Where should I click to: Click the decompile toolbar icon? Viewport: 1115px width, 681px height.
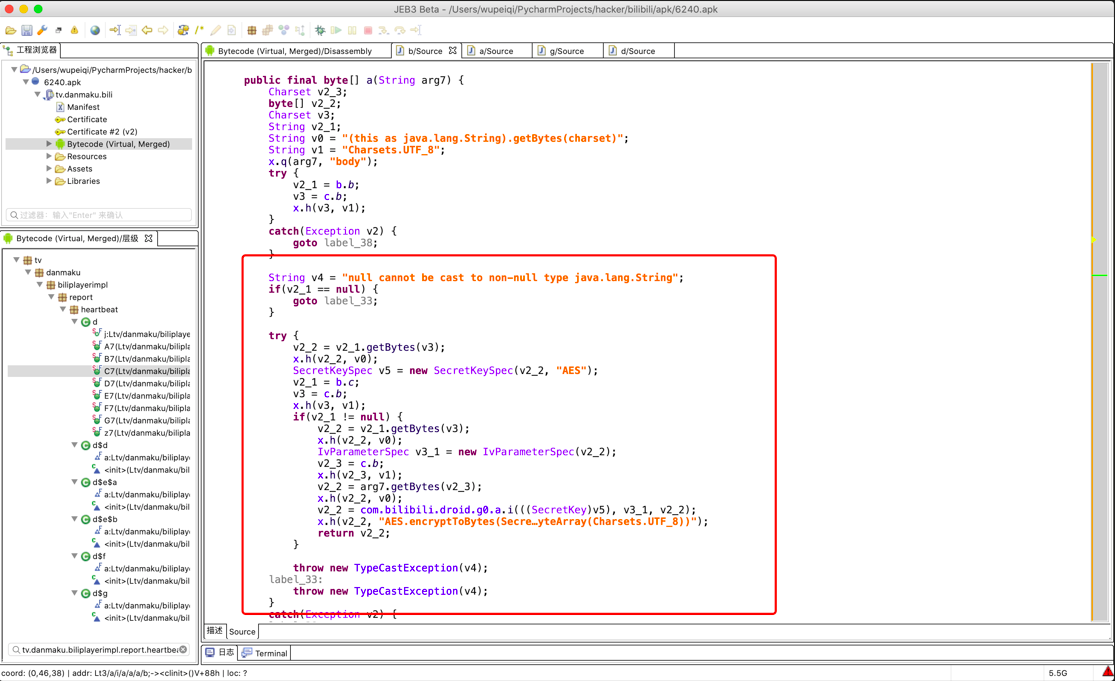(183, 31)
